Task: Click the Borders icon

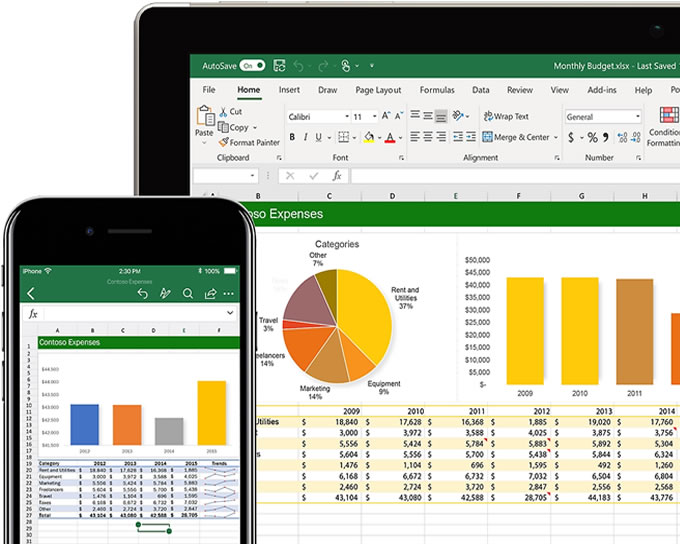Action: [343, 137]
